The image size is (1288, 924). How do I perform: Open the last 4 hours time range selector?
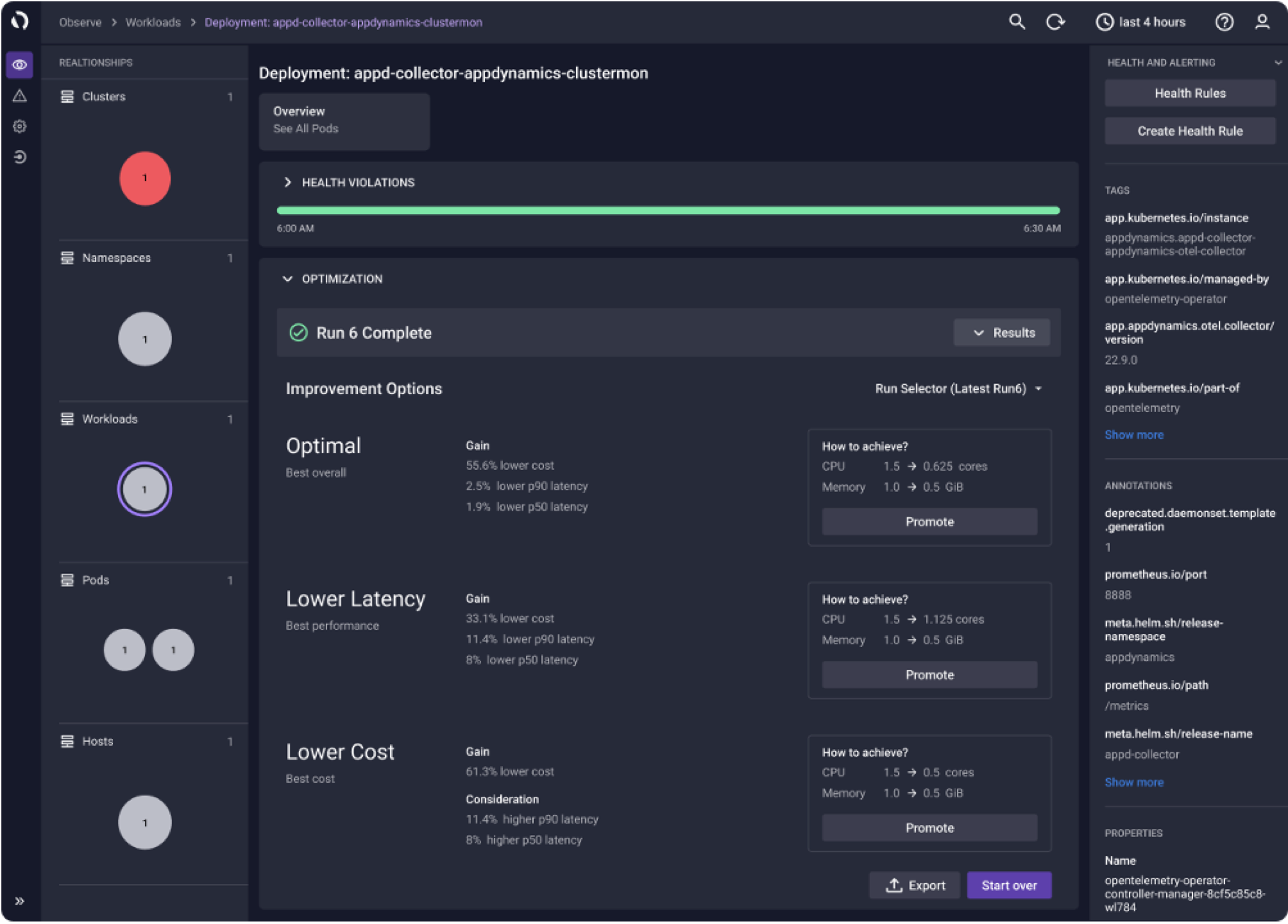click(x=1140, y=21)
